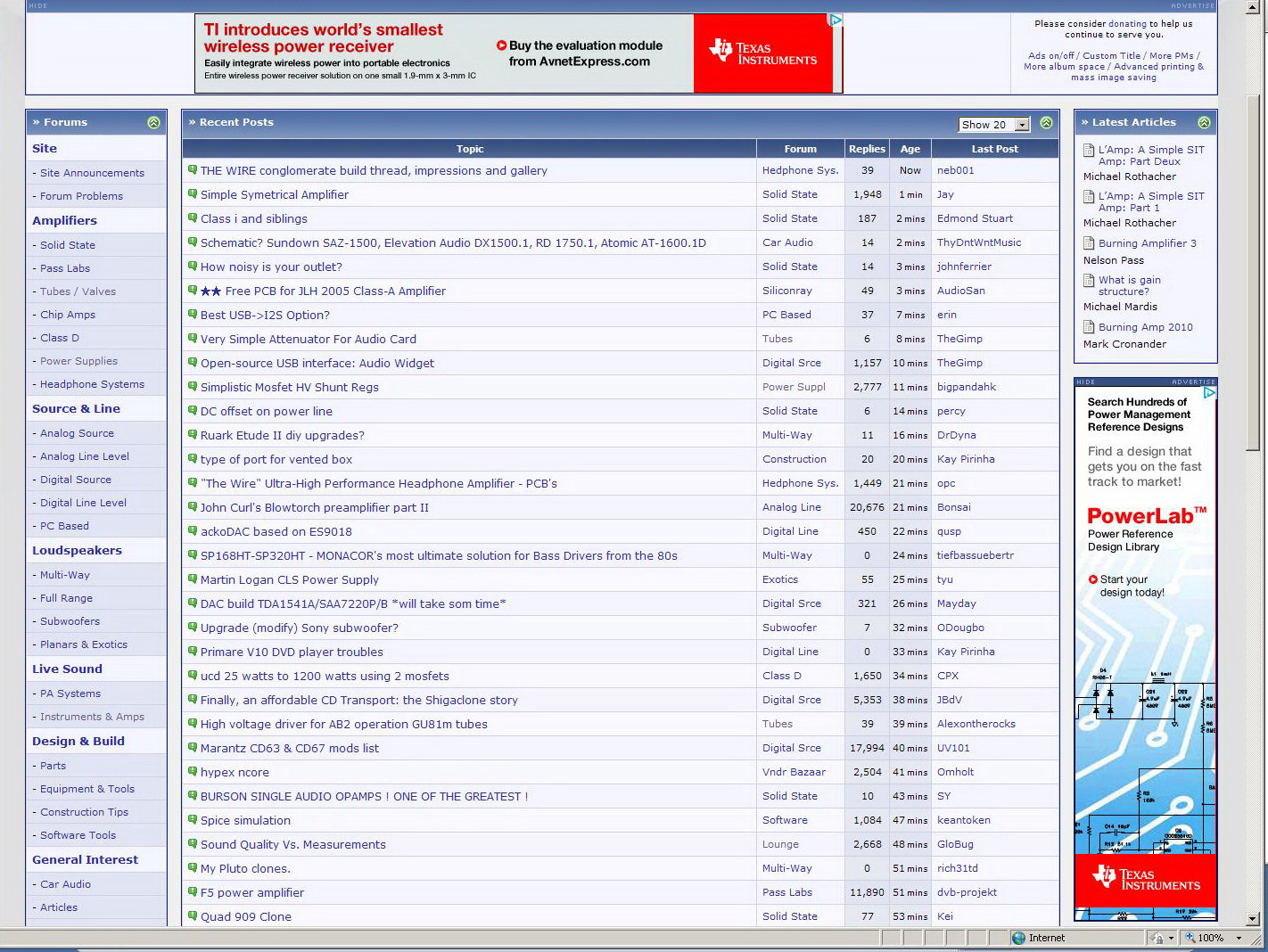Viewport: 1268px width, 952px height.
Task: Click the new-post icon beside Class i and siblings
Action: (x=192, y=217)
